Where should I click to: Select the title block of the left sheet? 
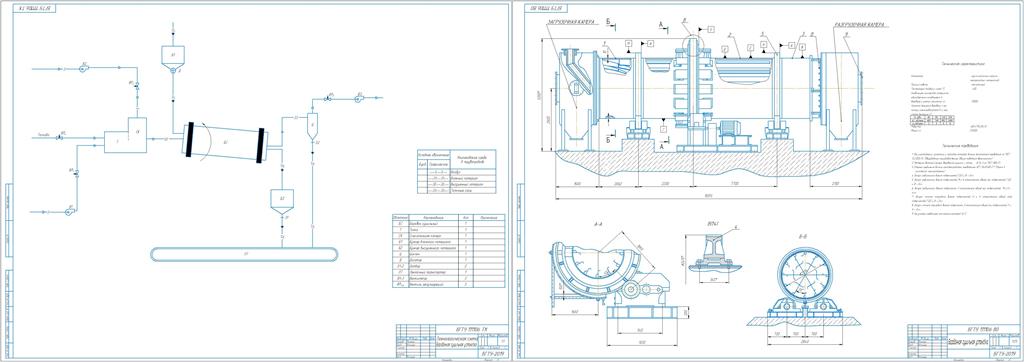coord(451,340)
